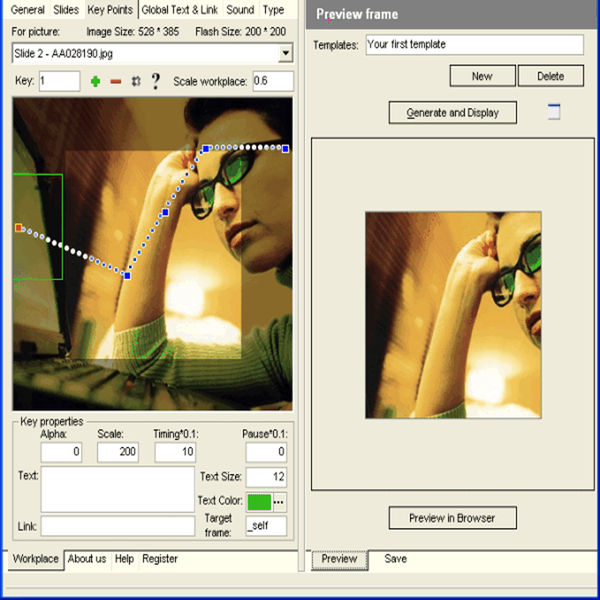
Task: Select the blue key point near forehead
Action: pyautogui.click(x=206, y=148)
